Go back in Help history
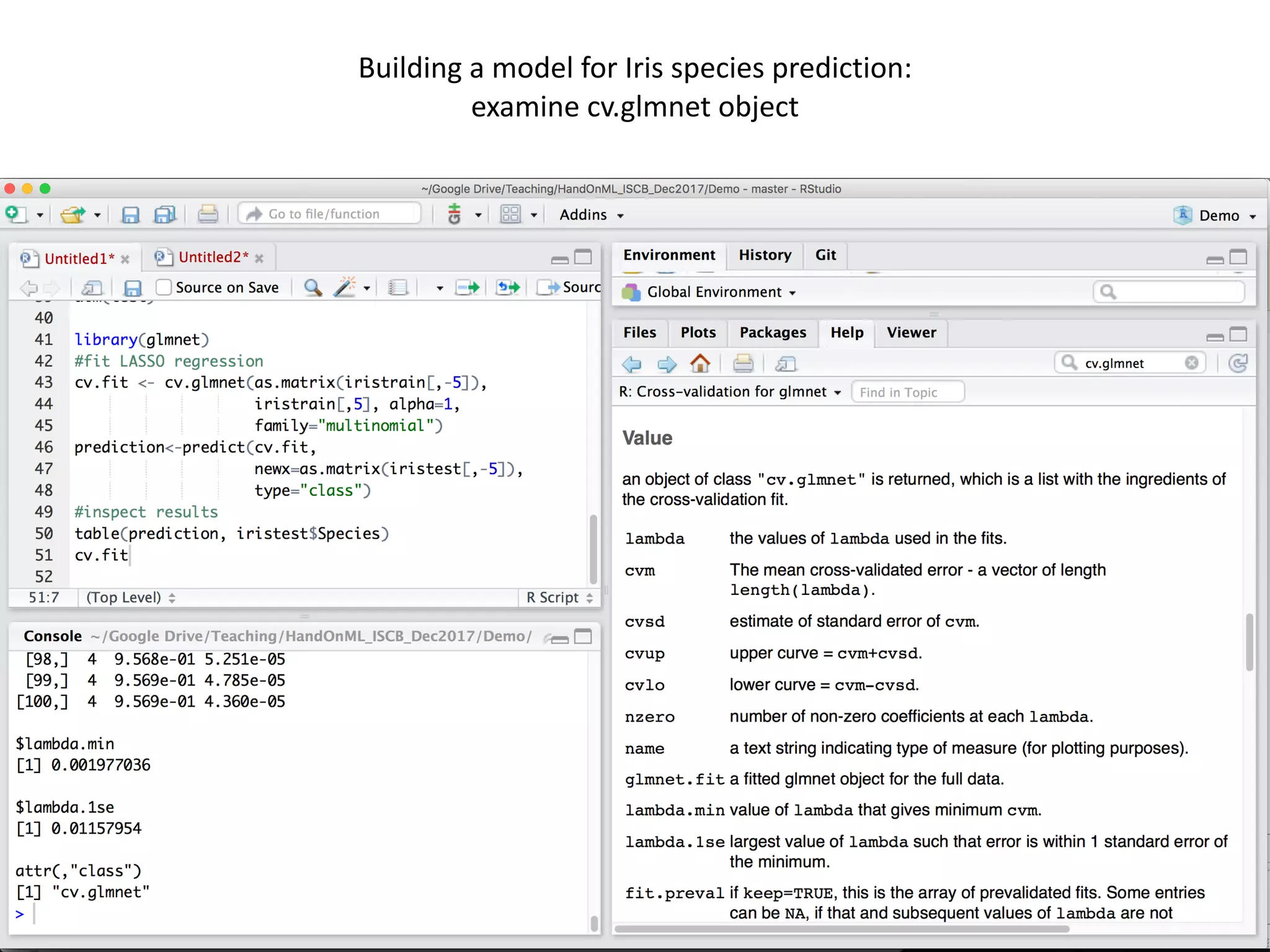Image resolution: width=1270 pixels, height=952 pixels. tap(632, 364)
